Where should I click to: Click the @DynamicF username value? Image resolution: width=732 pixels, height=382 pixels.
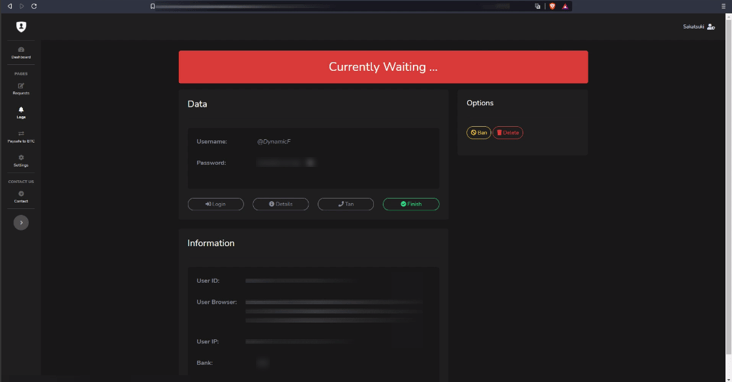click(x=274, y=141)
